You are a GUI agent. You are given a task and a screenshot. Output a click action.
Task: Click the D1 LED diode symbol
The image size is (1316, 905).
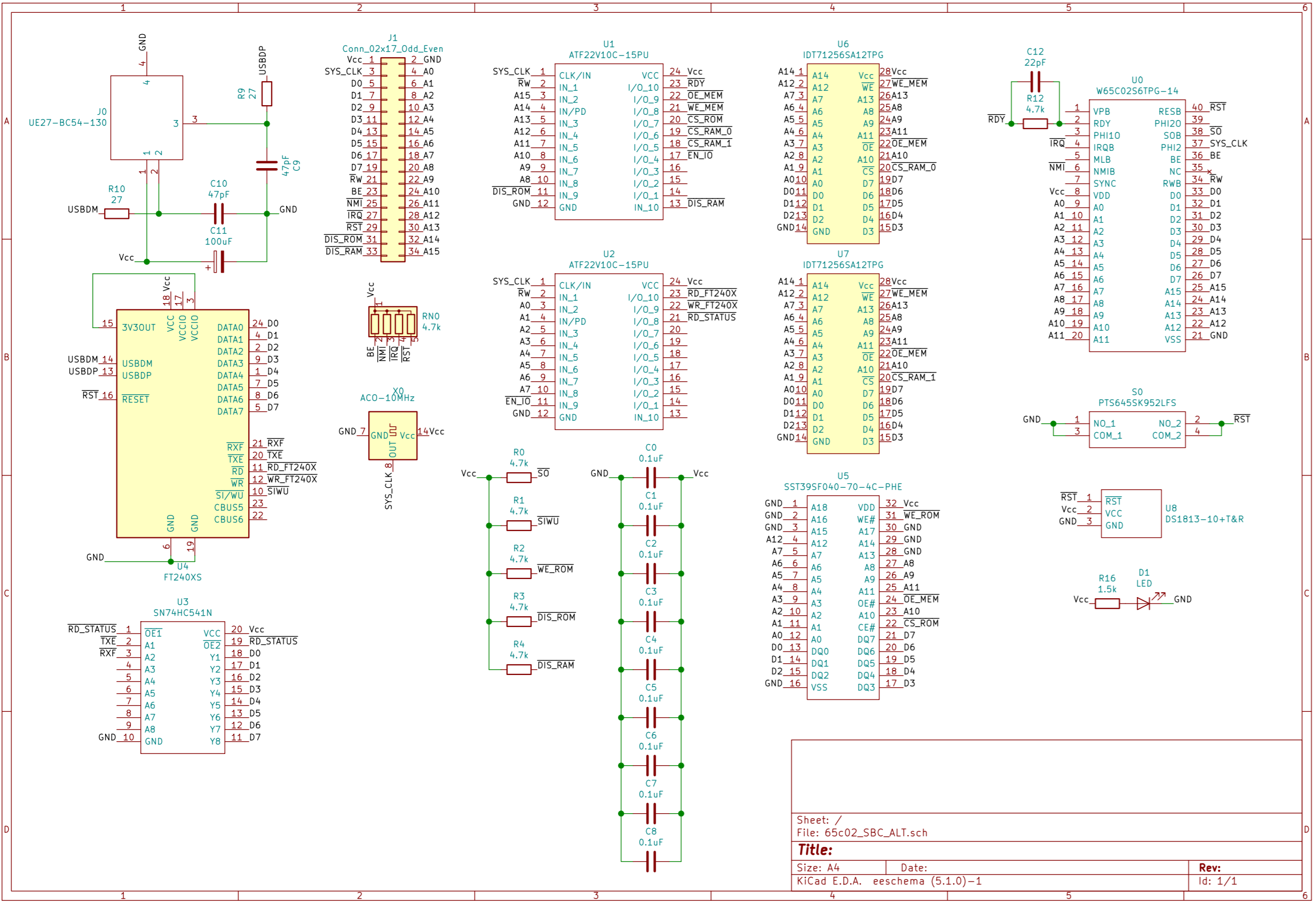pyautogui.click(x=1143, y=604)
